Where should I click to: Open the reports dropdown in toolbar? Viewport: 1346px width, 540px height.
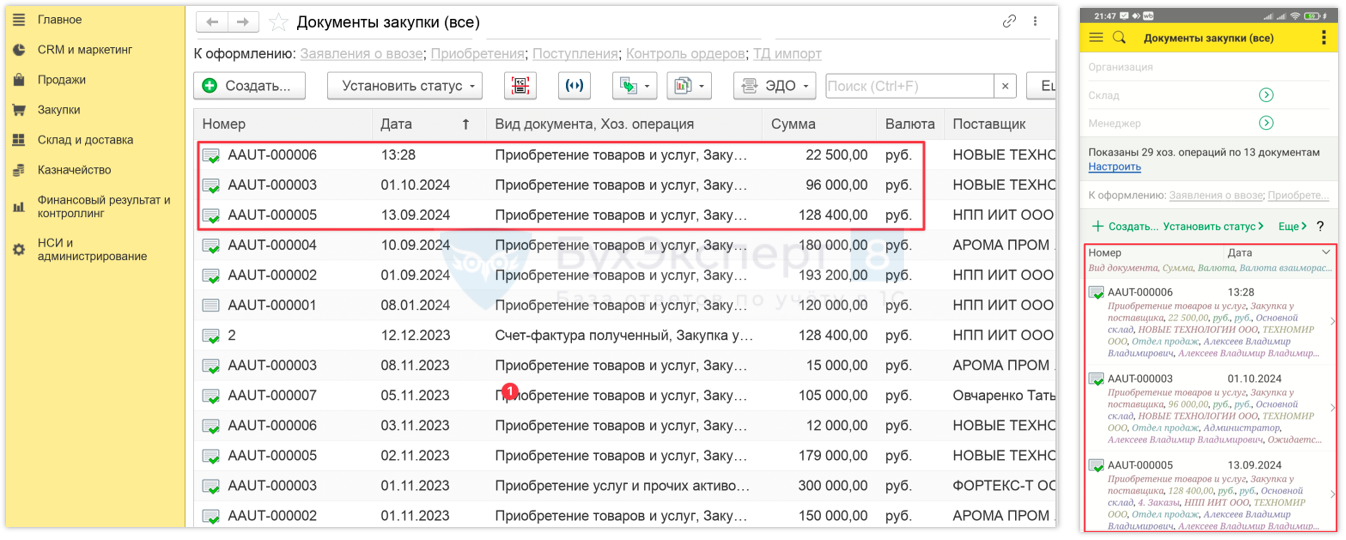(x=689, y=86)
